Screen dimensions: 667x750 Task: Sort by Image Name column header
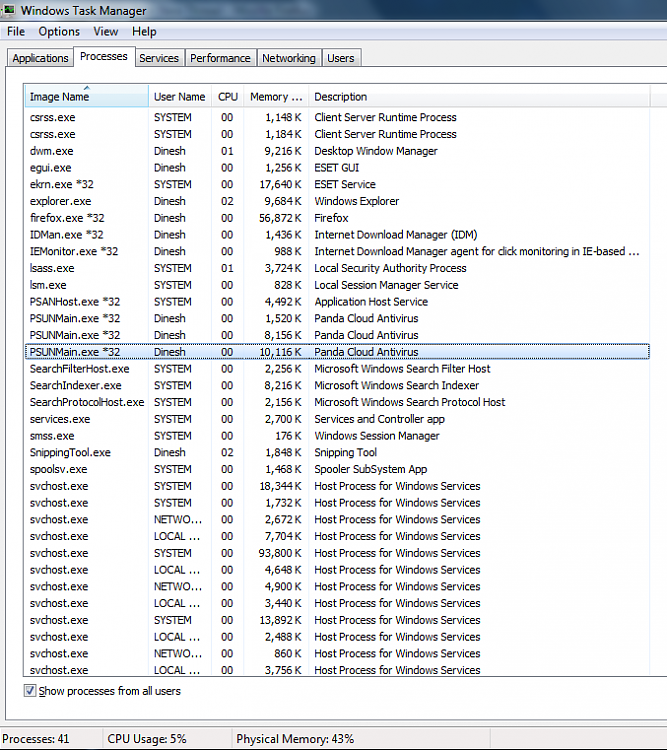[x=87, y=97]
